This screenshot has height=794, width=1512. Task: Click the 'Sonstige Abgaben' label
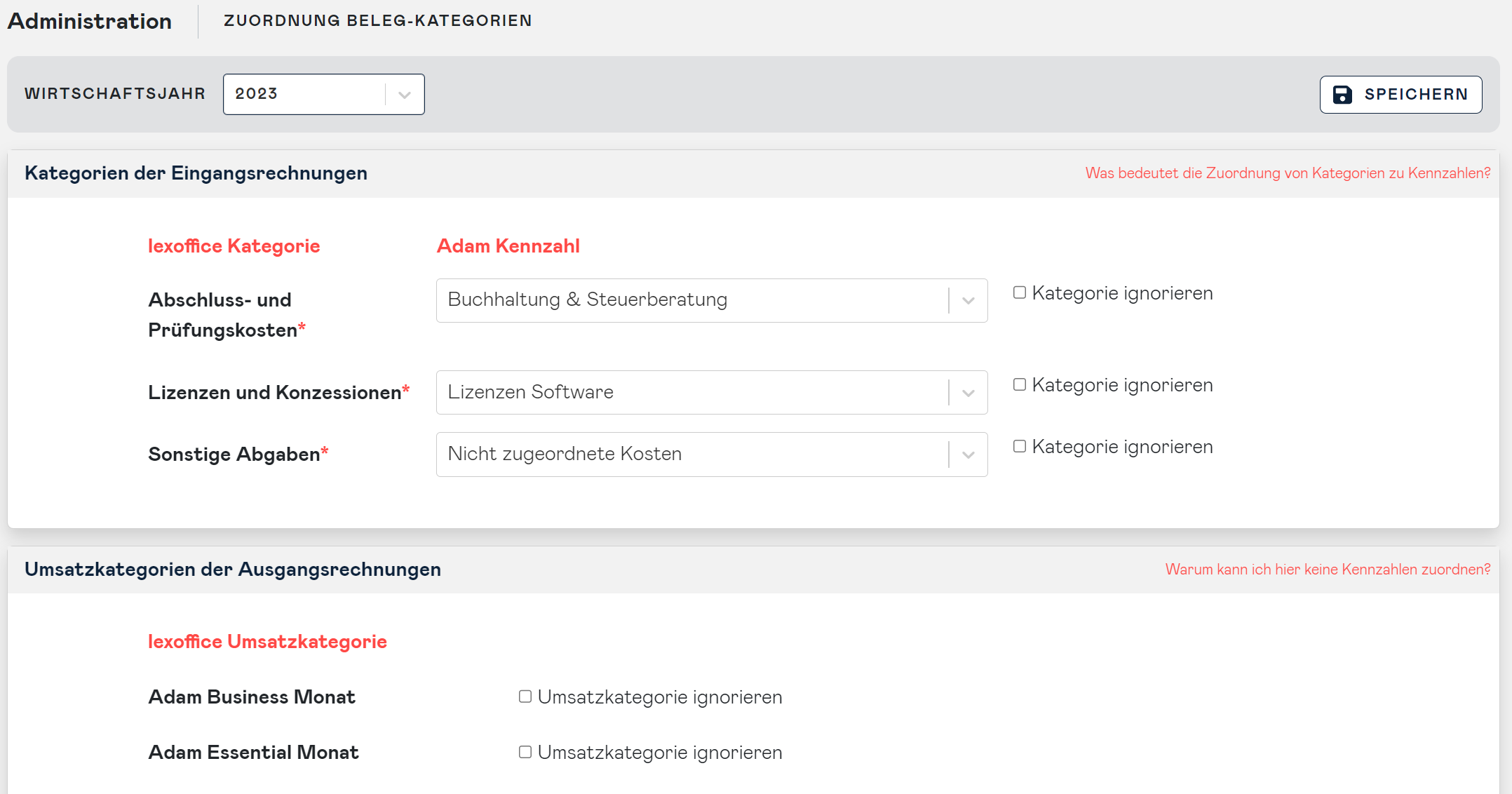(x=238, y=454)
